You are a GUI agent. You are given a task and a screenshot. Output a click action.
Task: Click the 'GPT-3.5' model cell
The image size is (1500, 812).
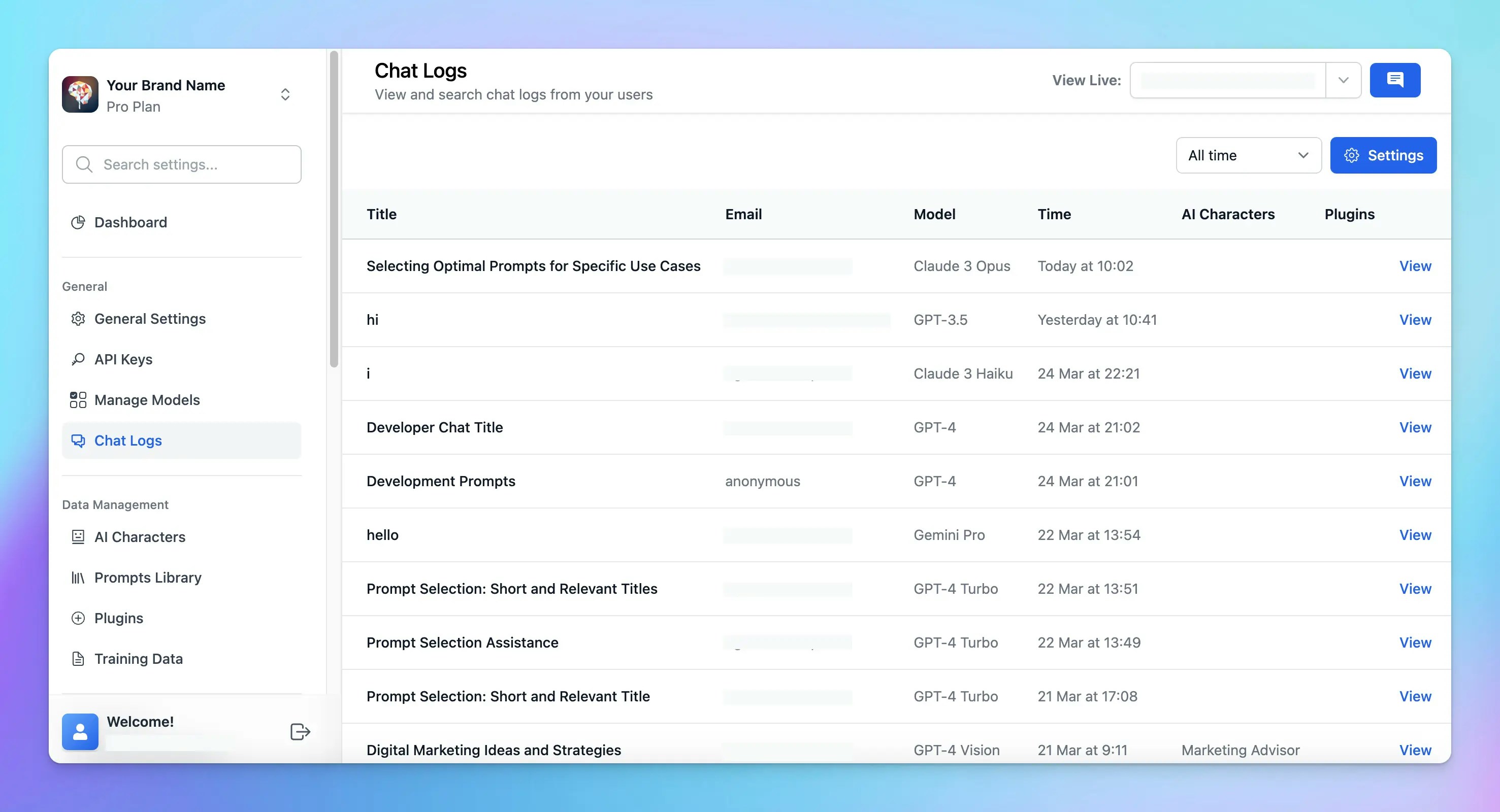click(x=940, y=320)
